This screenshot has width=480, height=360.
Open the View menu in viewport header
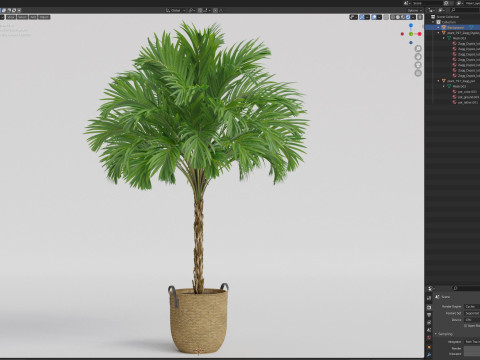tap(11, 17)
